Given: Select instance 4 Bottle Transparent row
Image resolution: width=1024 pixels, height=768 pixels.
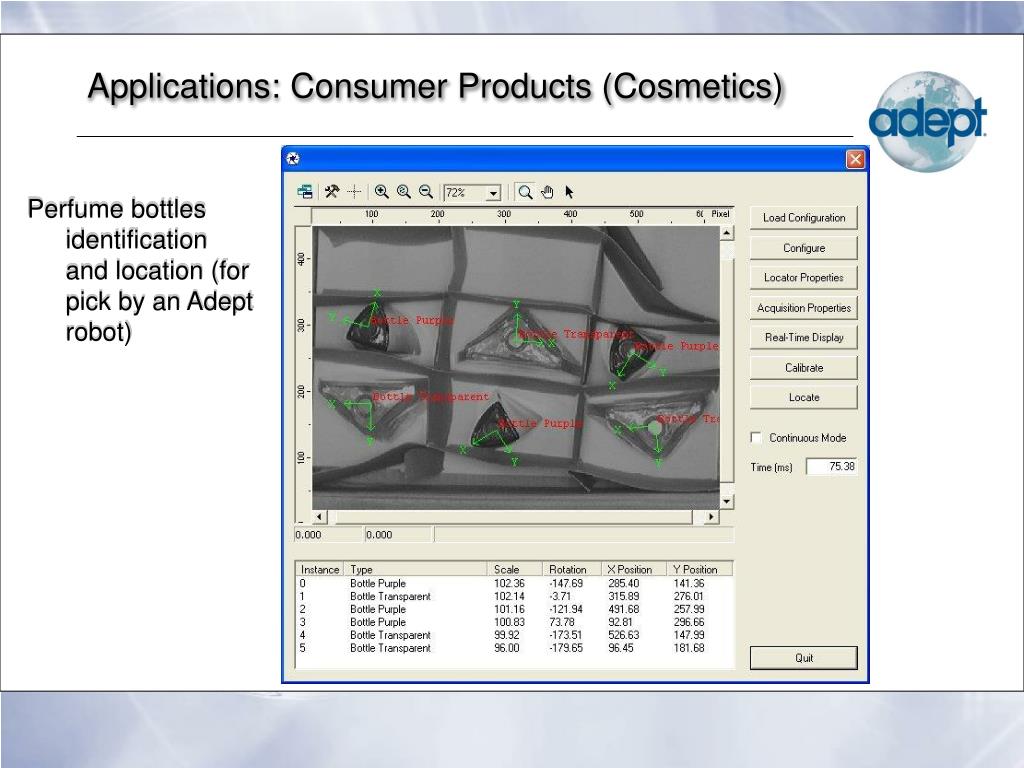Looking at the screenshot, I should click(x=514, y=635).
